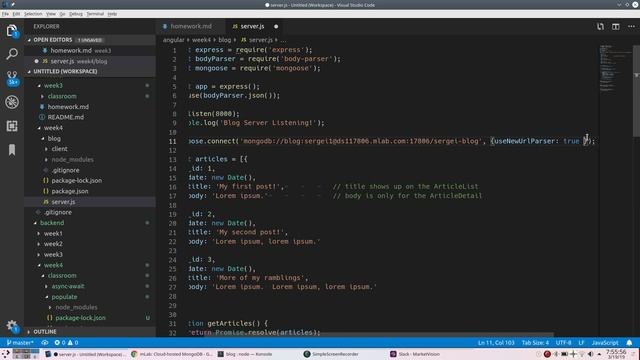This screenshot has height=360, width=640.
Task: Expand the greyed node_modules folder under blog
Action: point(72,160)
